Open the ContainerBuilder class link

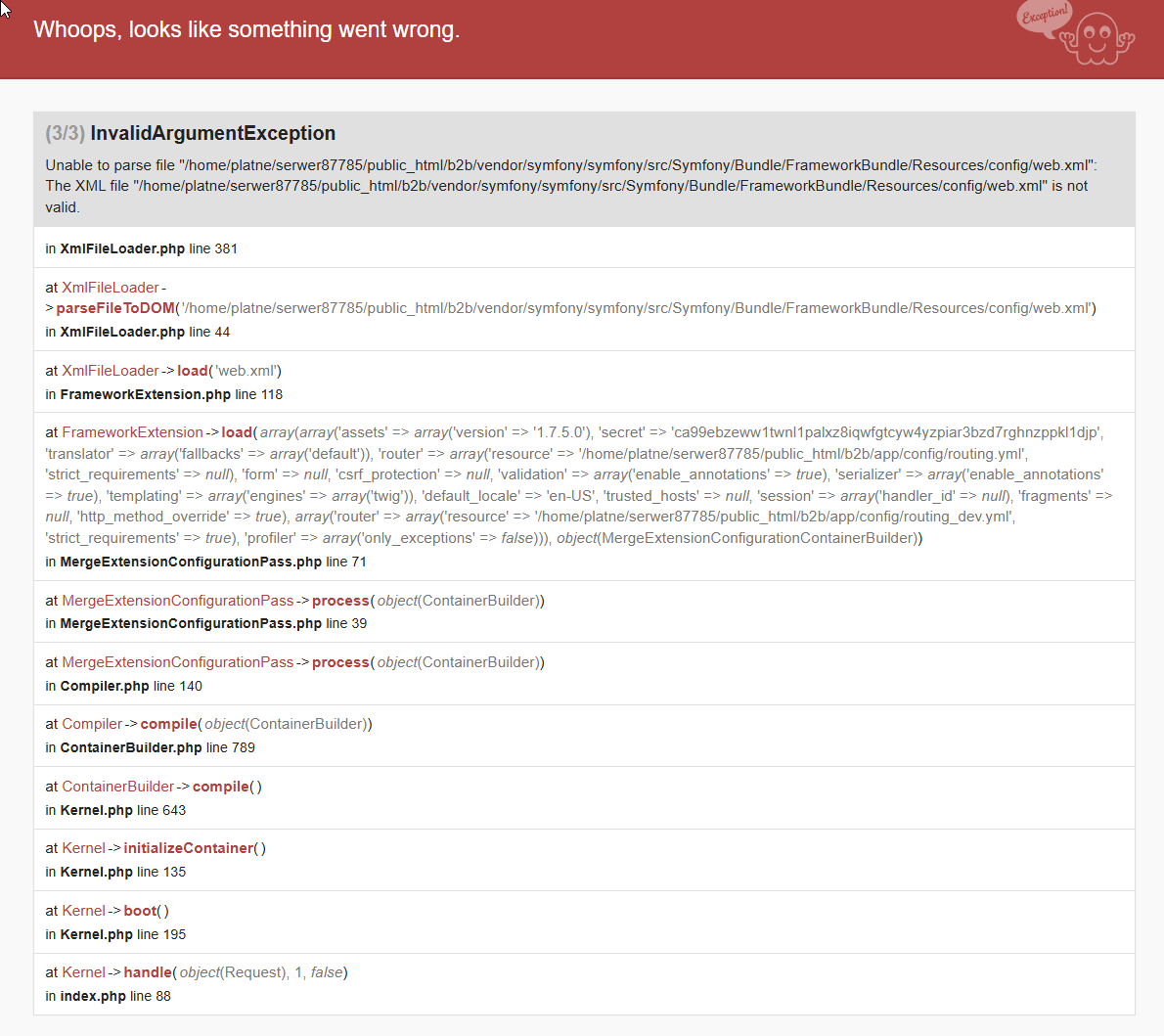tap(117, 786)
